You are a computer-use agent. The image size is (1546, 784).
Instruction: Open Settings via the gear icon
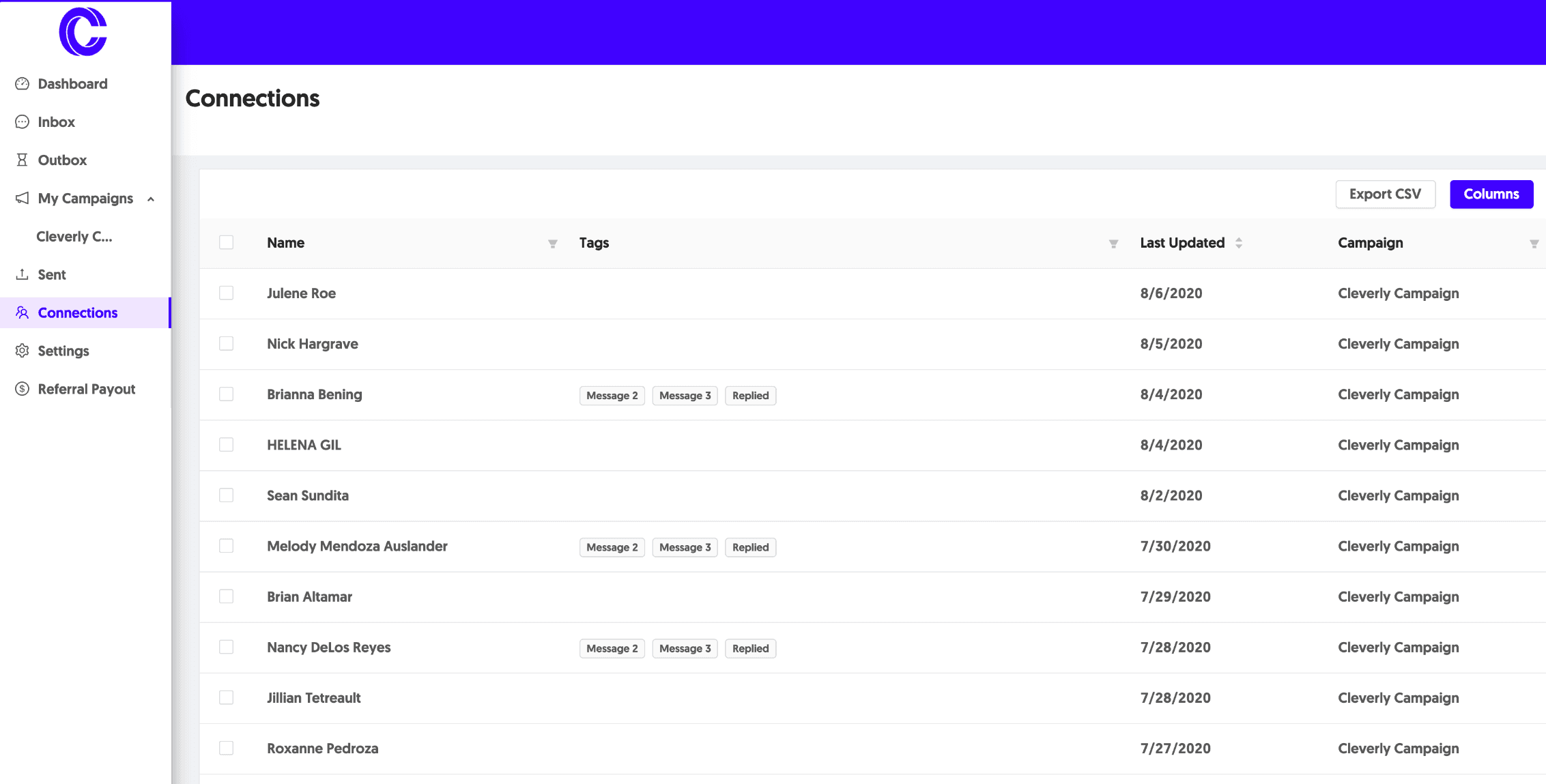[x=22, y=351]
